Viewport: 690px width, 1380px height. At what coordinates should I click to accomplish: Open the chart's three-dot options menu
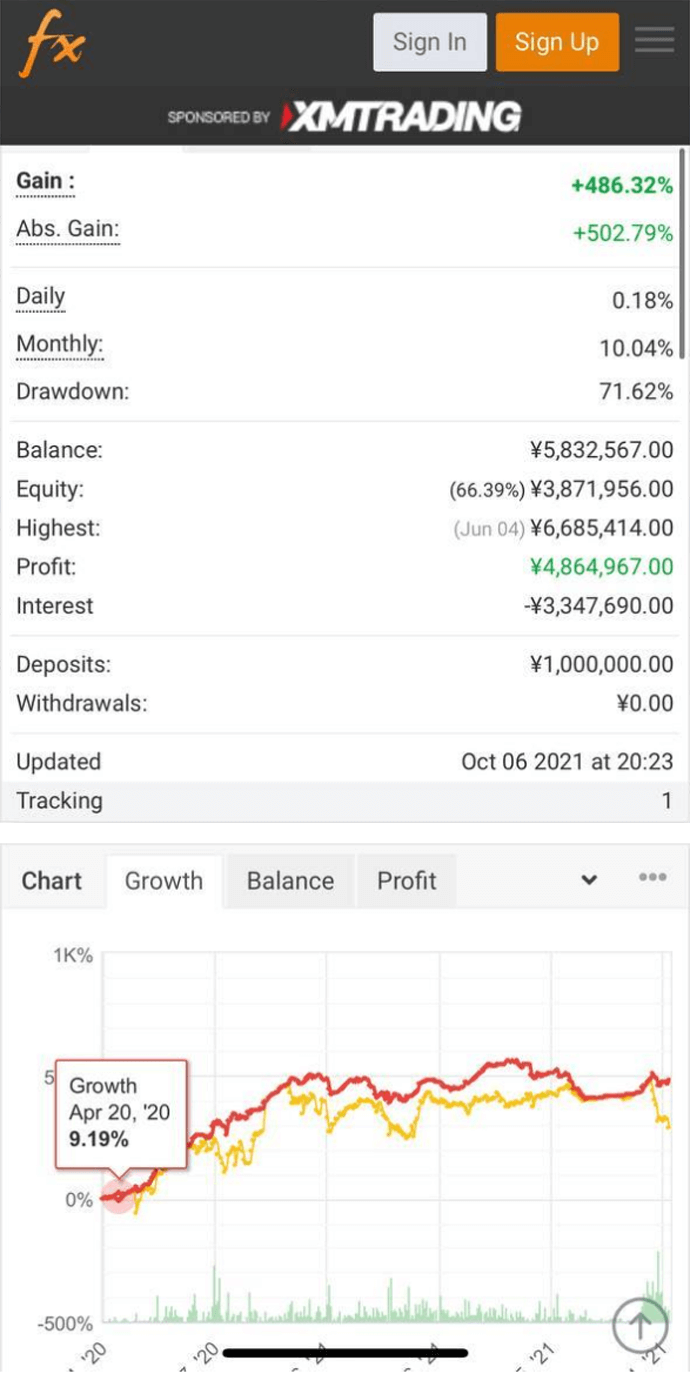pyautogui.click(x=652, y=877)
